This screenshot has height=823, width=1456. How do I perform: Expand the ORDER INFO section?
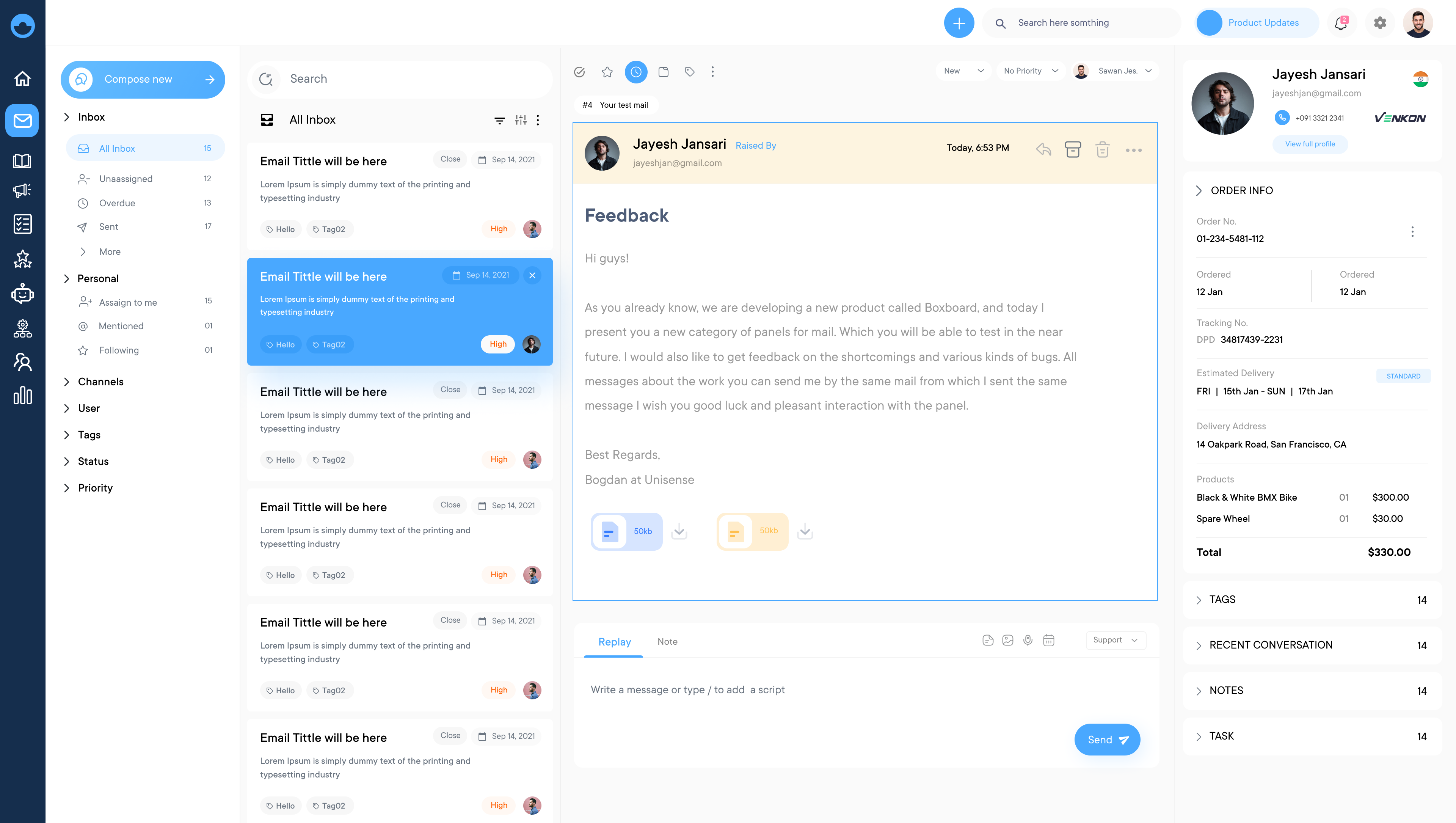pyautogui.click(x=1199, y=190)
